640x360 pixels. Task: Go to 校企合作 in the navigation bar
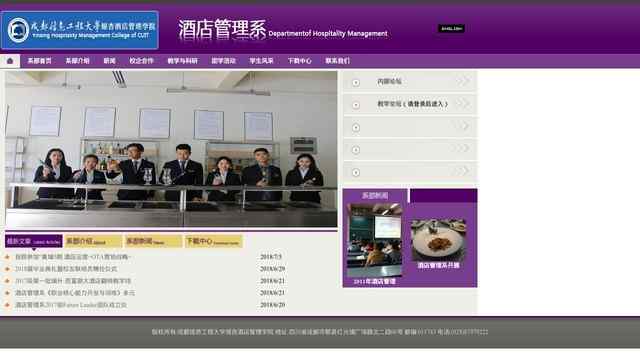[141, 61]
